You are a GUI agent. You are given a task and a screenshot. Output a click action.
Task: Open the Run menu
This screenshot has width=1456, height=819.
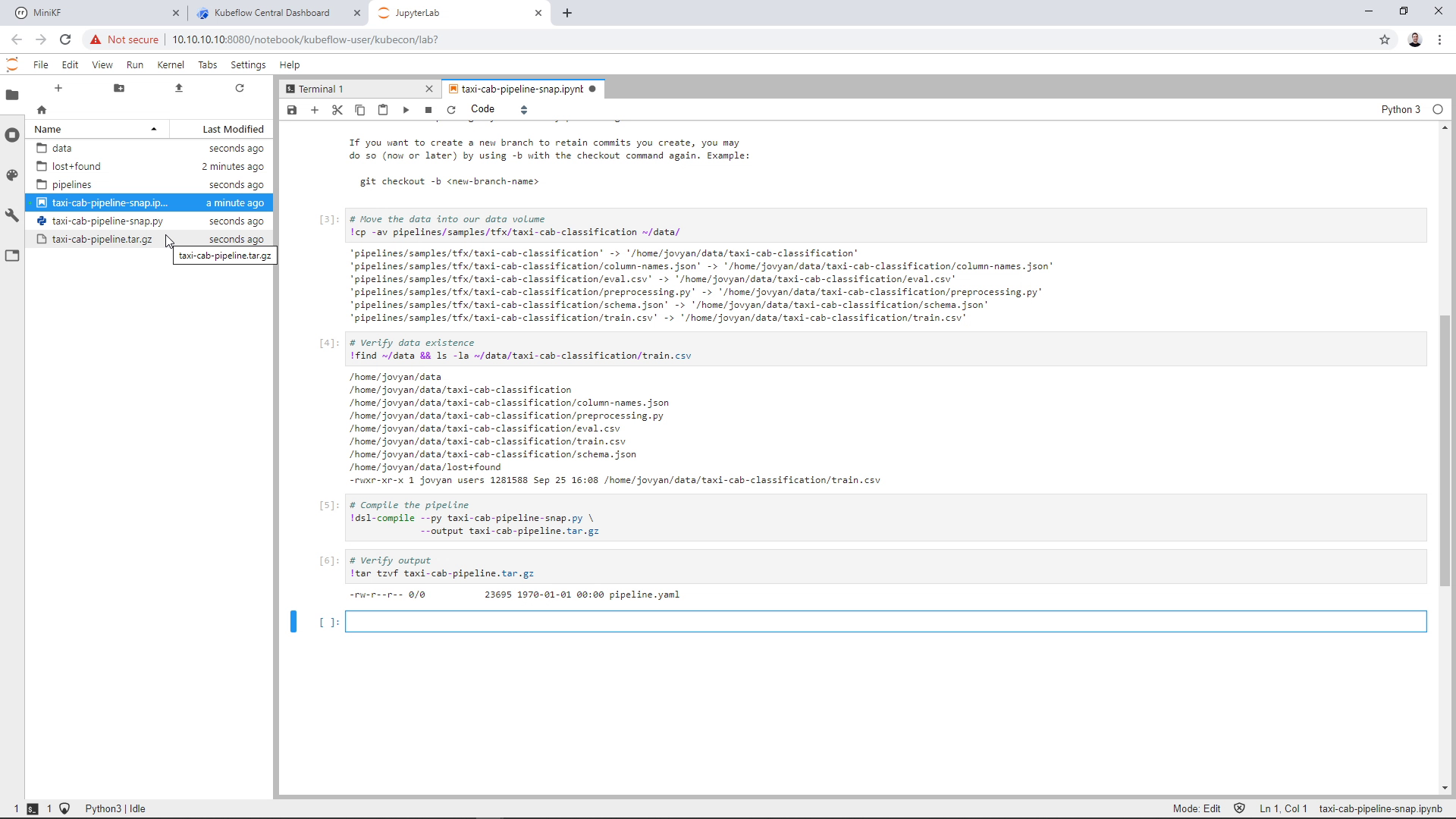[x=134, y=64]
